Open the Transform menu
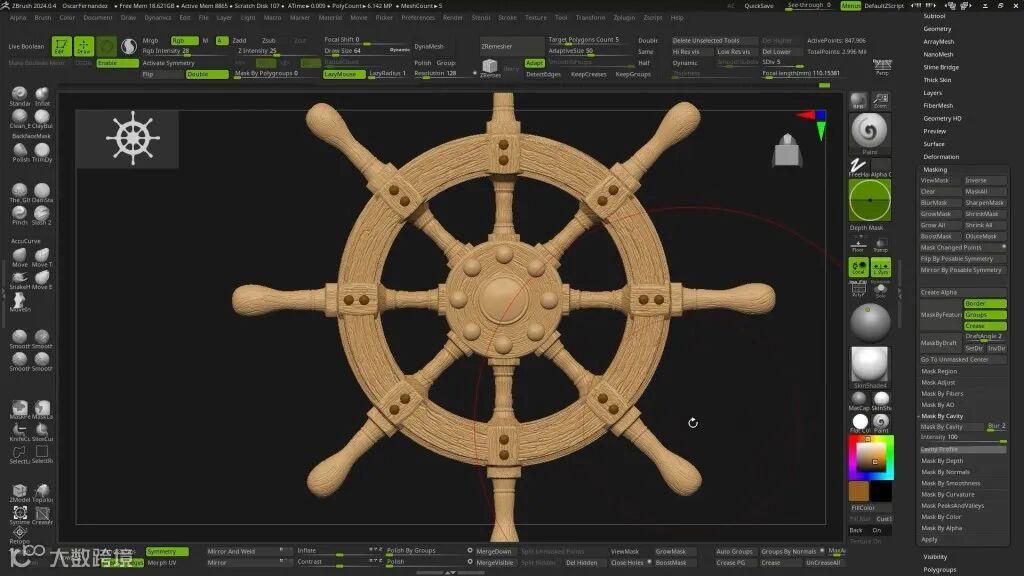This screenshot has width=1024, height=576. (590, 18)
